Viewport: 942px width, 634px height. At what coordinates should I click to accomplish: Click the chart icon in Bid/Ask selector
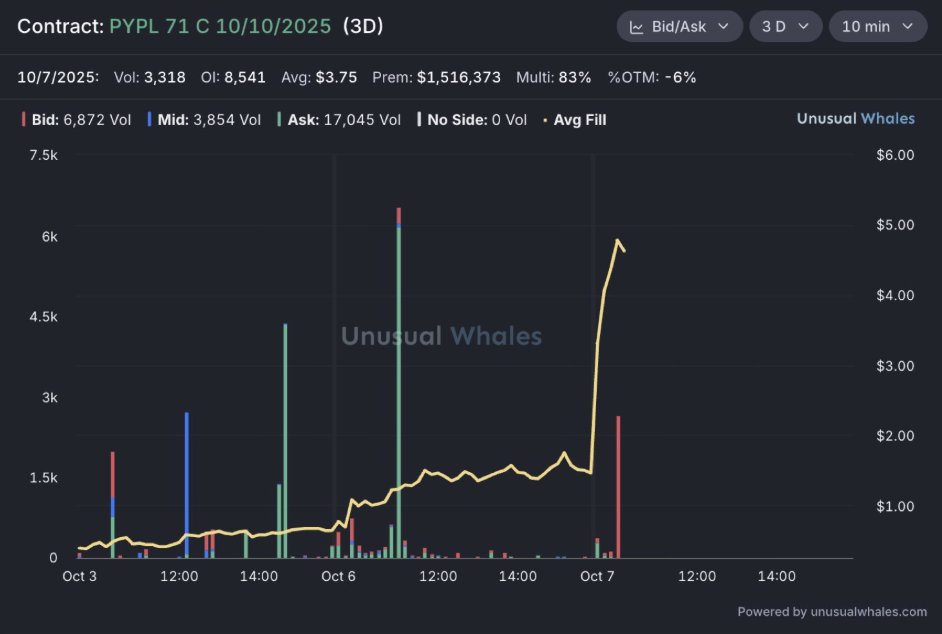pos(637,27)
